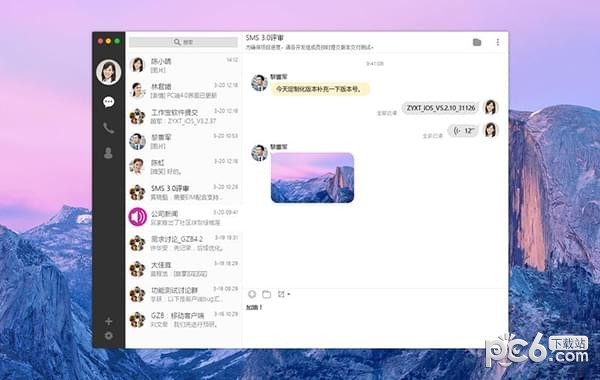This screenshot has width=600, height=380.
Task: Click the ZYXT_IOS_V5.2.10_31126 message bubble
Action: [x=440, y=108]
